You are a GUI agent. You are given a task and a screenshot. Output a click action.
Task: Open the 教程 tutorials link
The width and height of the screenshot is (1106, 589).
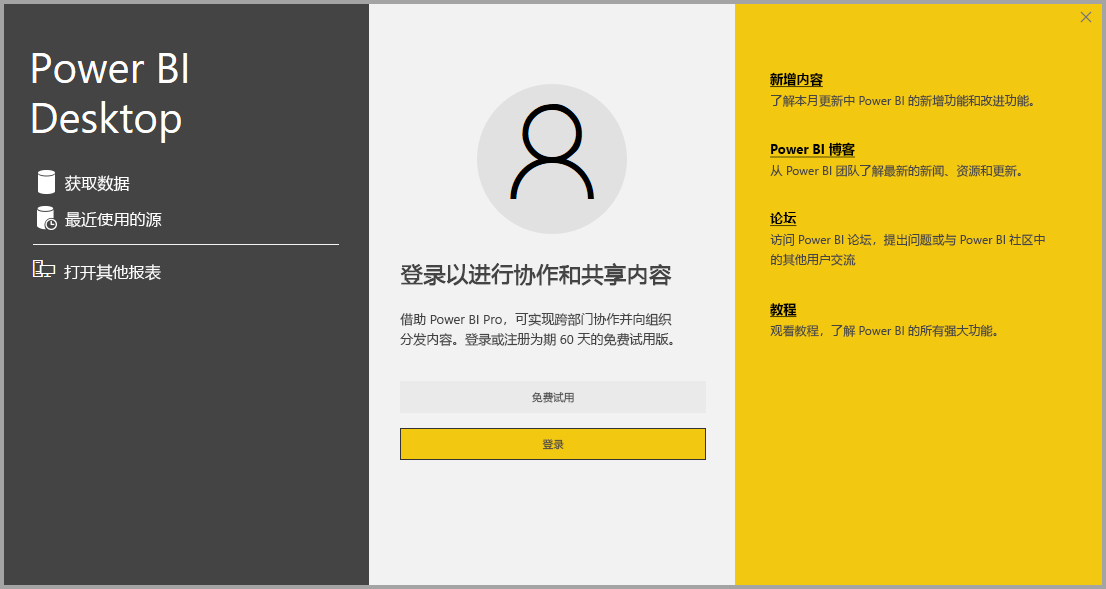coord(783,310)
